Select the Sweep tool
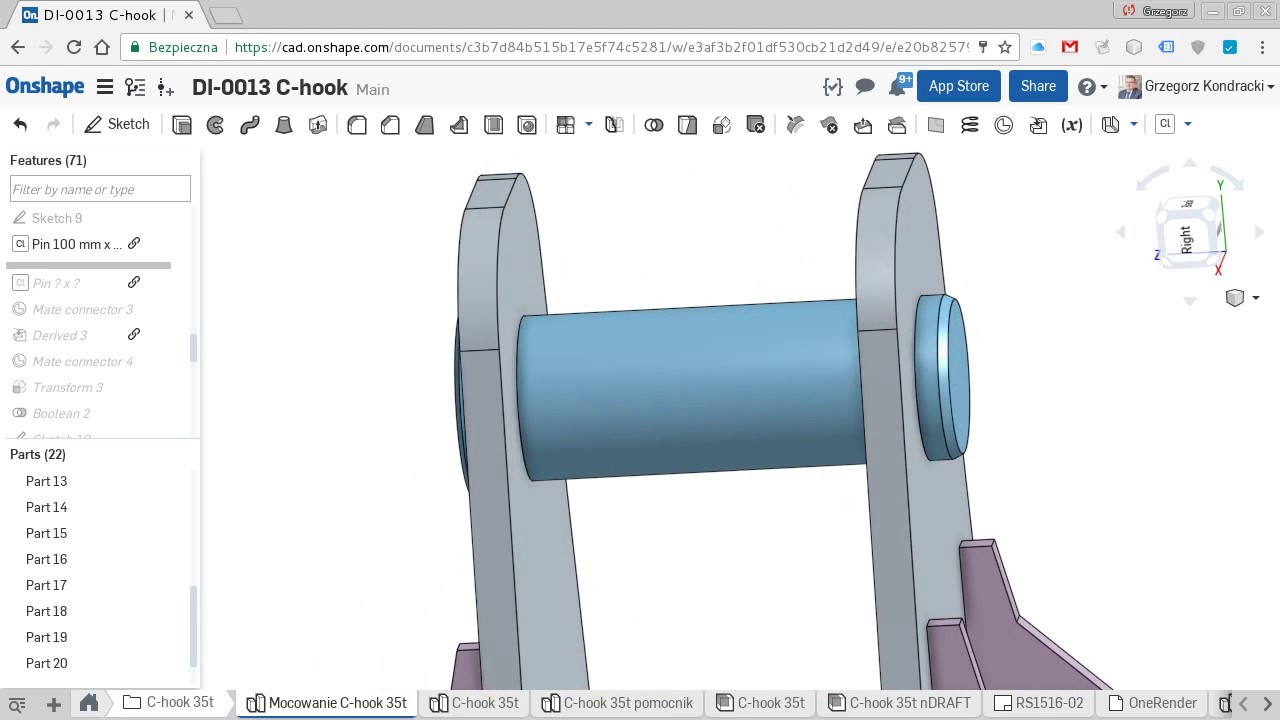The width and height of the screenshot is (1280, 720). (x=250, y=125)
